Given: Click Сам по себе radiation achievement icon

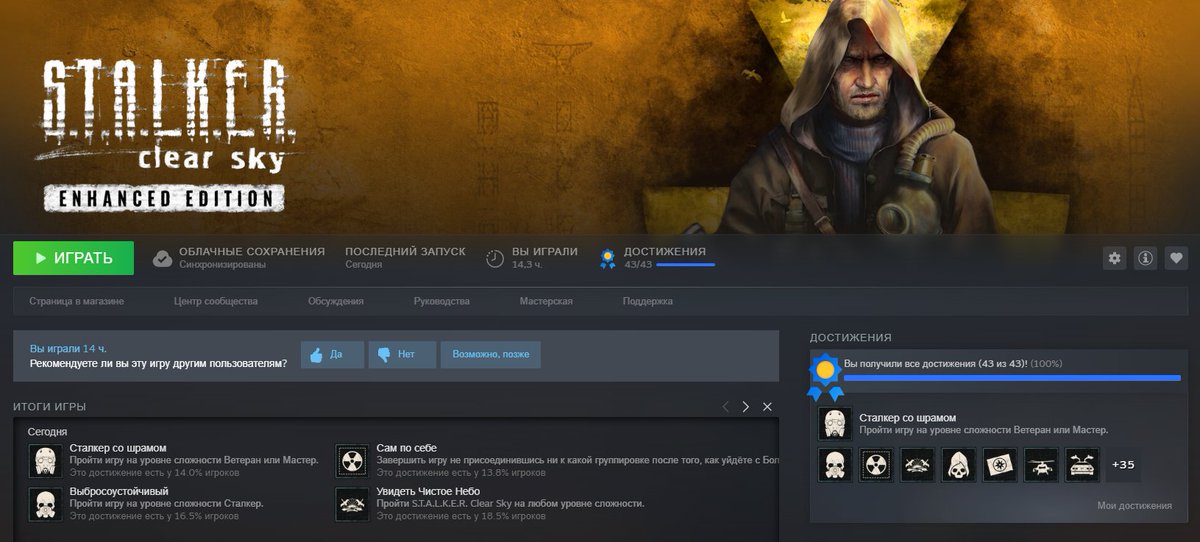Looking at the screenshot, I should pos(352,460).
